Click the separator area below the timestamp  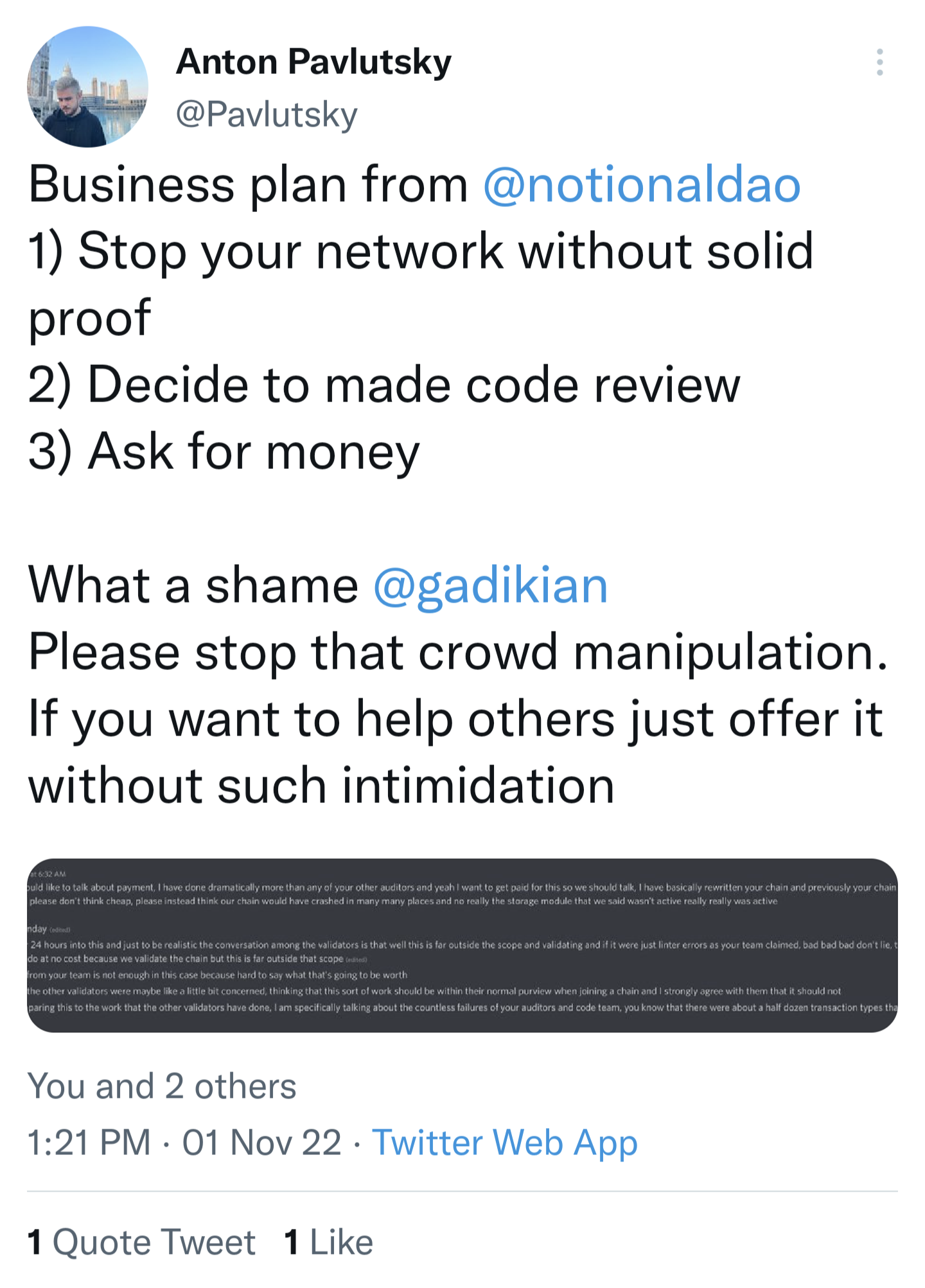tap(463, 1190)
